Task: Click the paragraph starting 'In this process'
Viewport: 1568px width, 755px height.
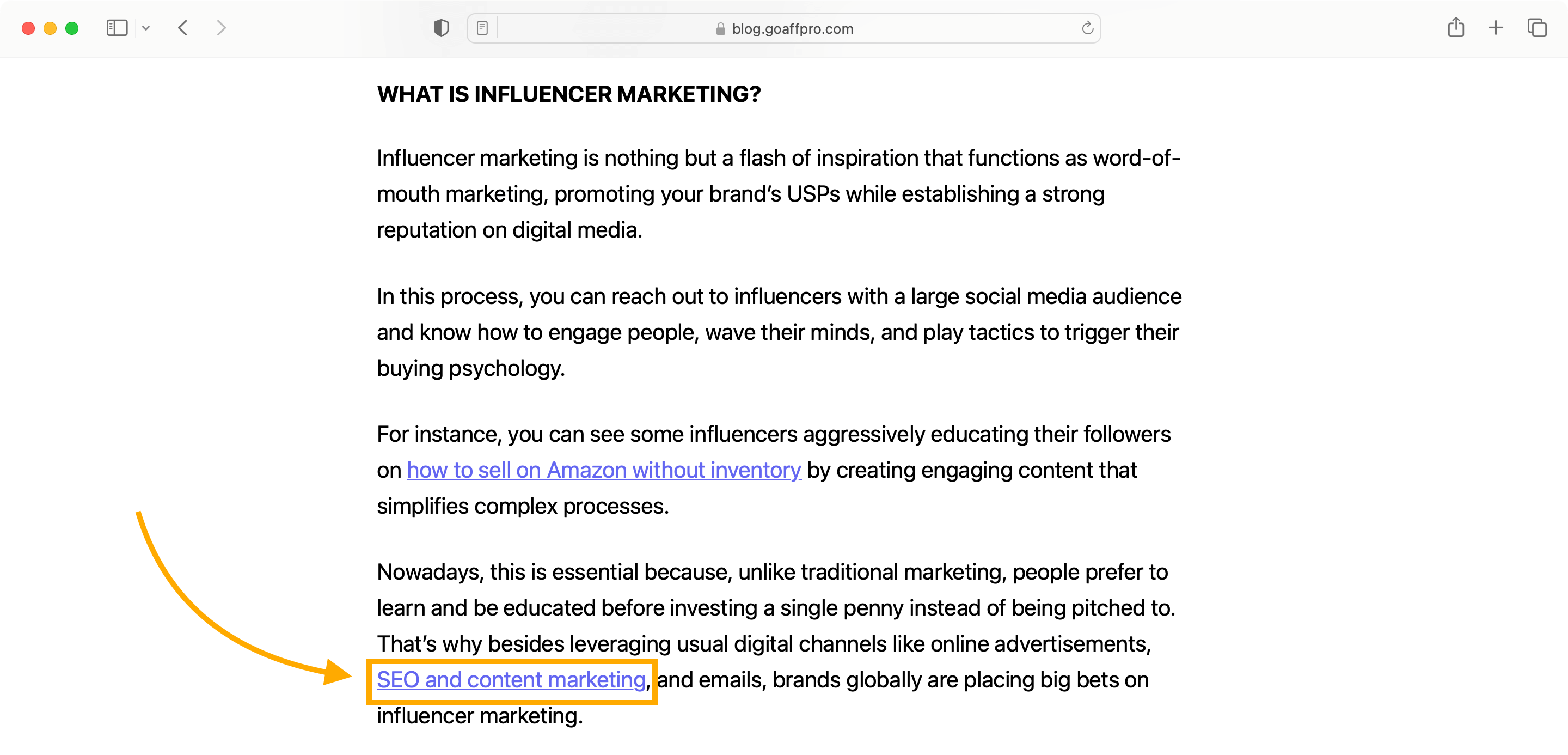Action: coord(779,332)
